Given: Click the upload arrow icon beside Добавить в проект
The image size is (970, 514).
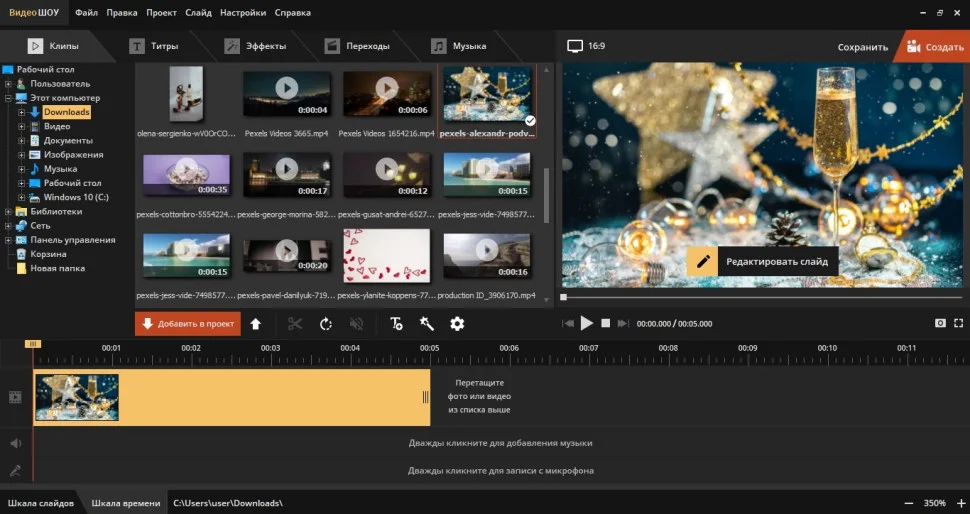Looking at the screenshot, I should pyautogui.click(x=256, y=324).
